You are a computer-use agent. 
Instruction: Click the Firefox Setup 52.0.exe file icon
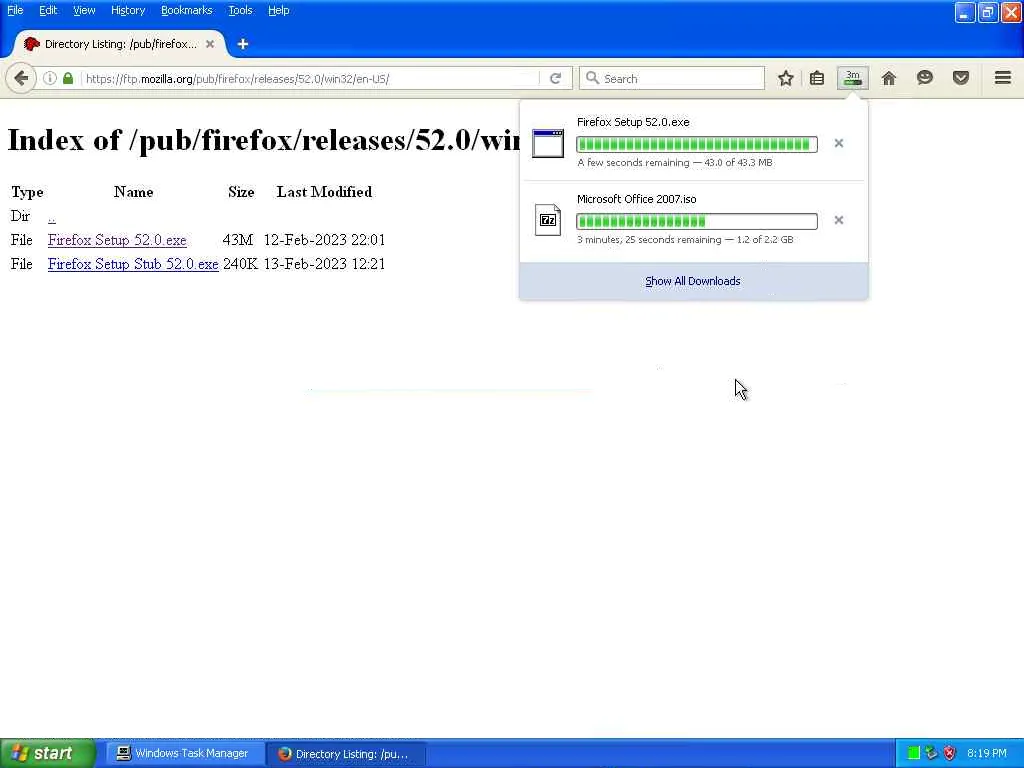(x=548, y=143)
